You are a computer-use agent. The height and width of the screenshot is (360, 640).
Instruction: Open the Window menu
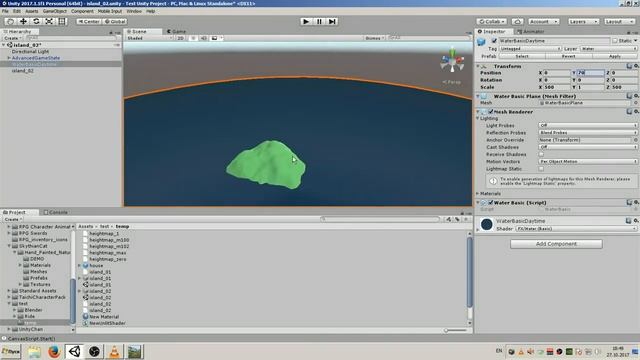click(133, 11)
